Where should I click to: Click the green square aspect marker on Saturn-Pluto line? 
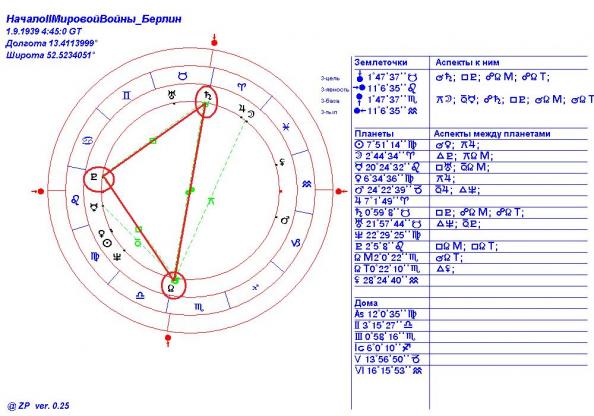click(153, 141)
